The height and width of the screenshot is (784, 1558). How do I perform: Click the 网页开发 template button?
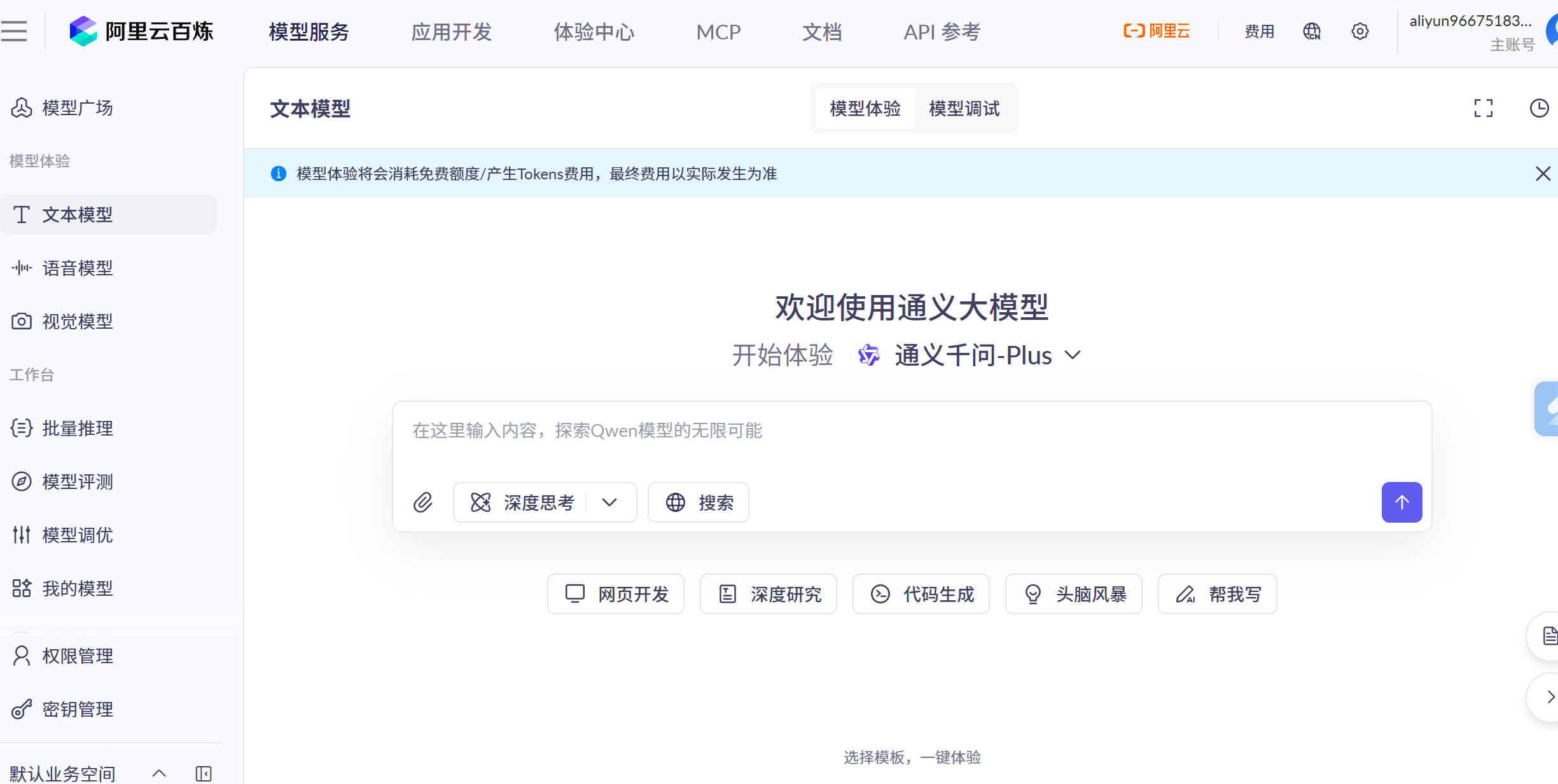[615, 594]
